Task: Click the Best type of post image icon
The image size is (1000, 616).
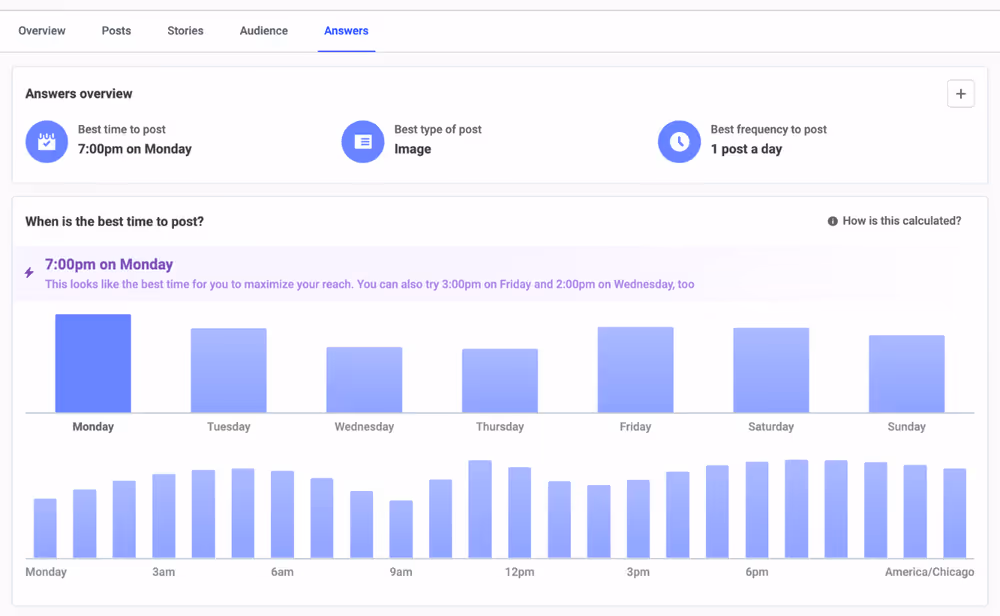Action: tap(363, 142)
